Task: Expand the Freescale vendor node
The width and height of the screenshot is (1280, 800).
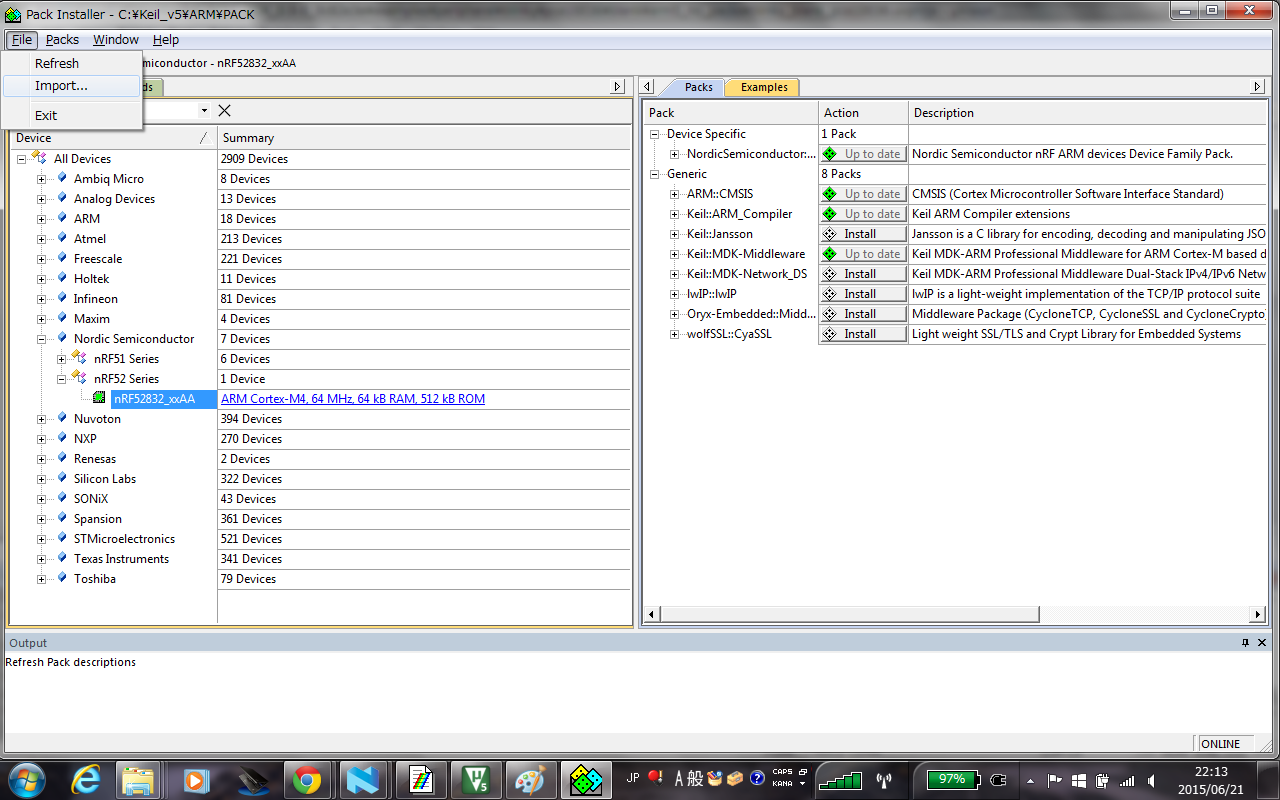Action: point(42,259)
